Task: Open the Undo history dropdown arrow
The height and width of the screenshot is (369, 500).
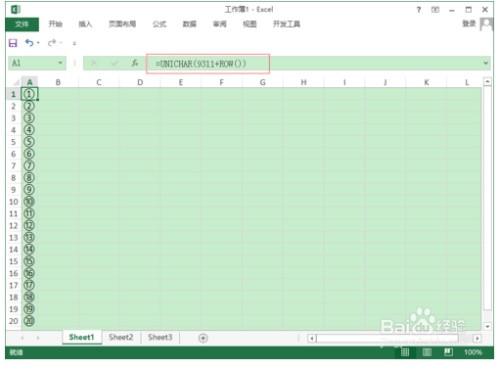Action: [x=38, y=43]
